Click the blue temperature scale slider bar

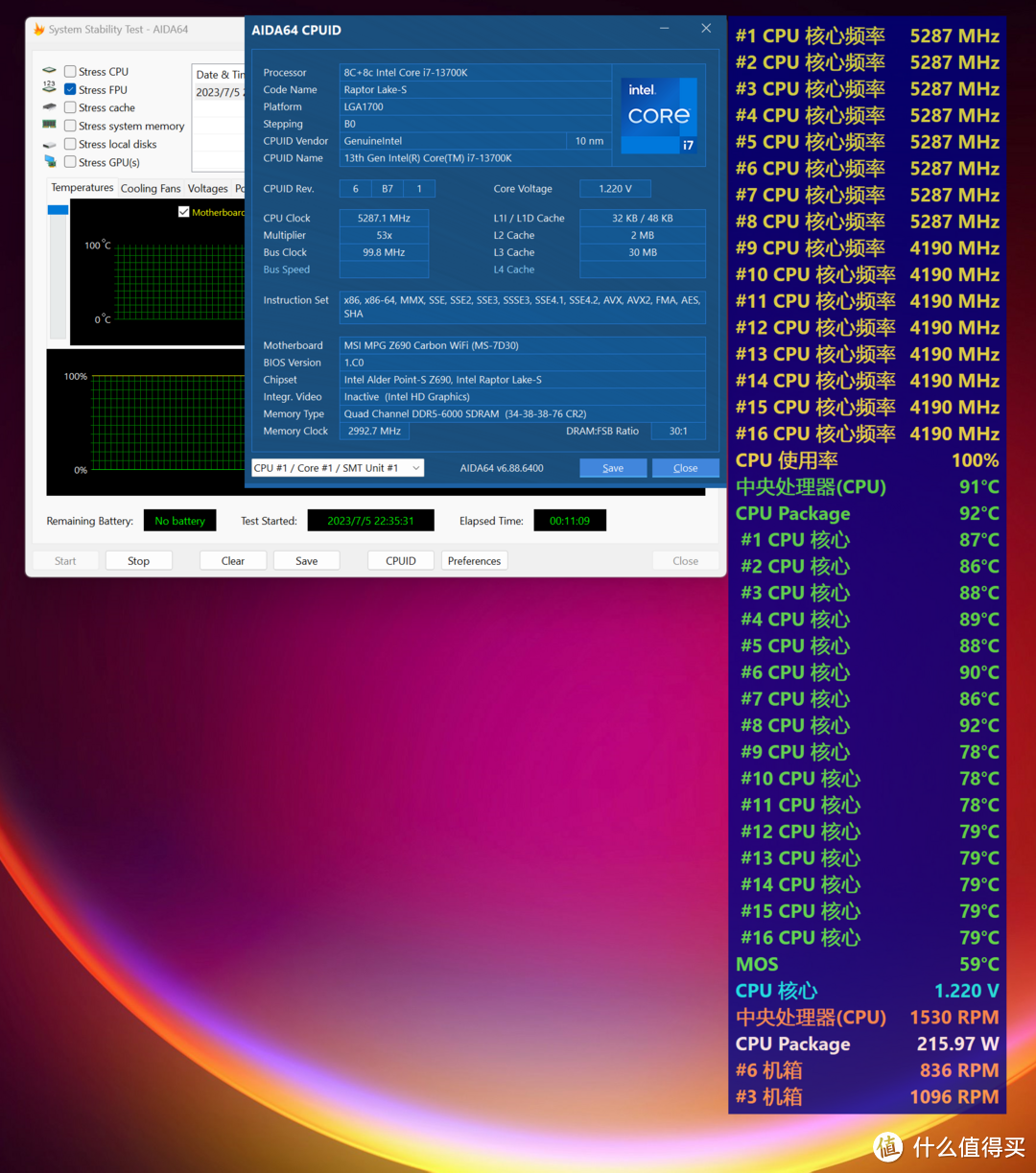[x=58, y=210]
